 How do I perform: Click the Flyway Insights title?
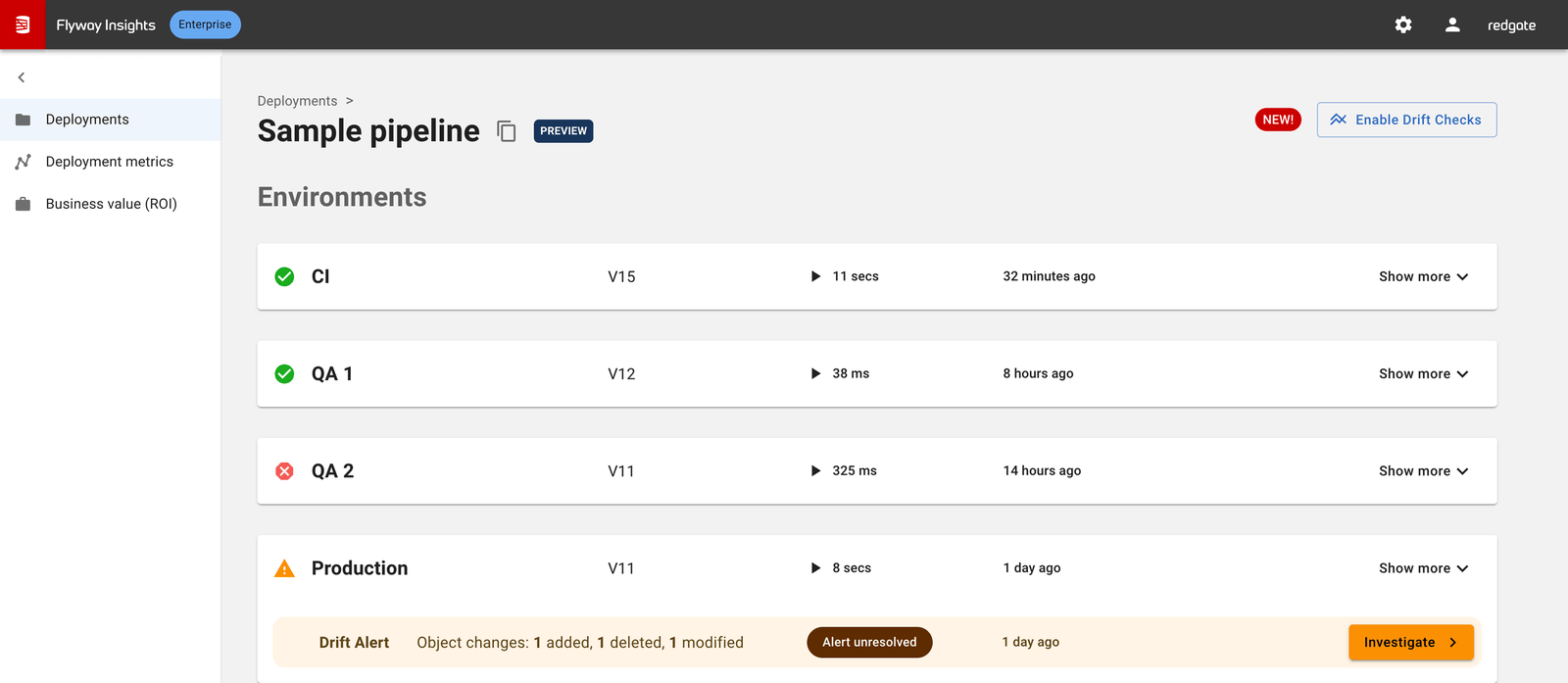(x=106, y=25)
